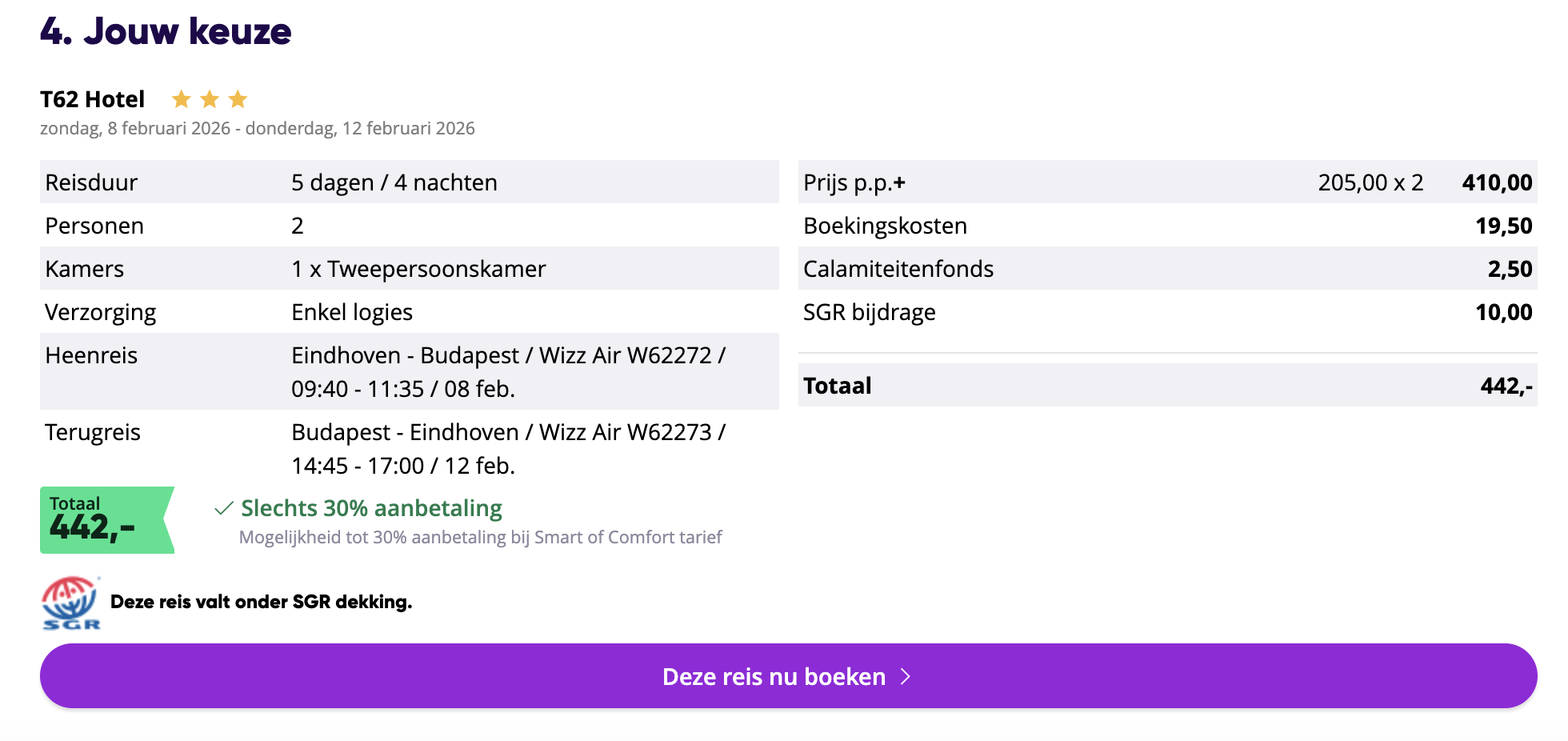Viewport: 1568px width, 741px height.
Task: Click the green Totaal 442,- price badge
Action: (x=106, y=519)
